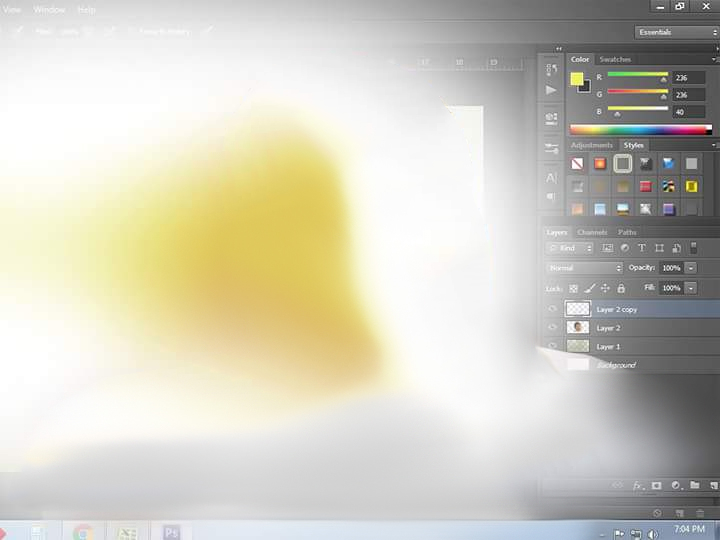Hide Layer 2 using its eye icon
Screen dimensions: 720x540
[x=552, y=327]
